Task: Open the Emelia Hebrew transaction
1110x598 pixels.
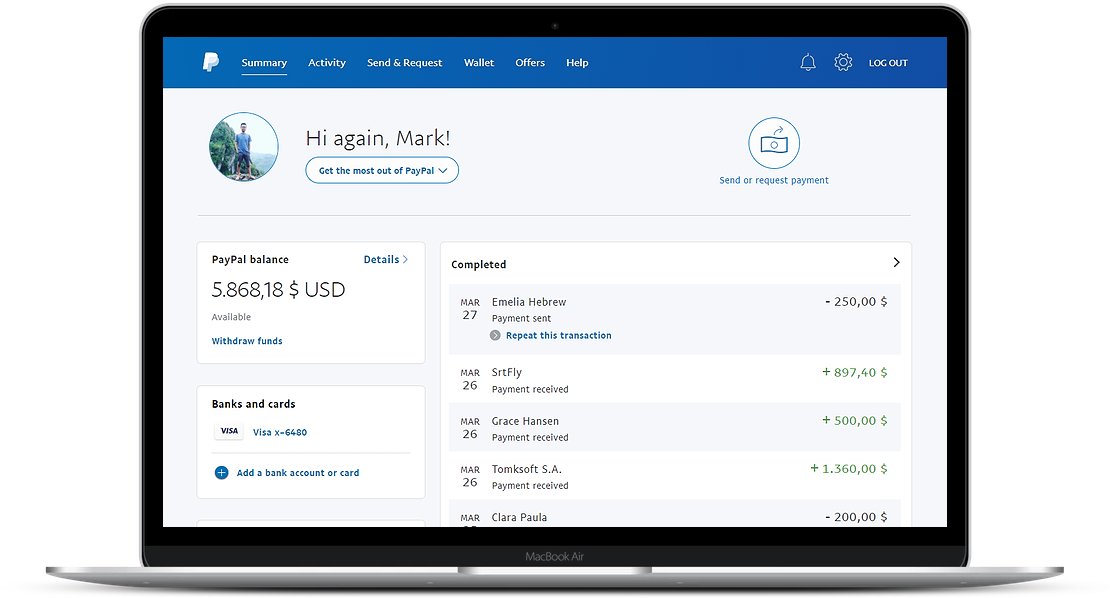Action: (675, 319)
